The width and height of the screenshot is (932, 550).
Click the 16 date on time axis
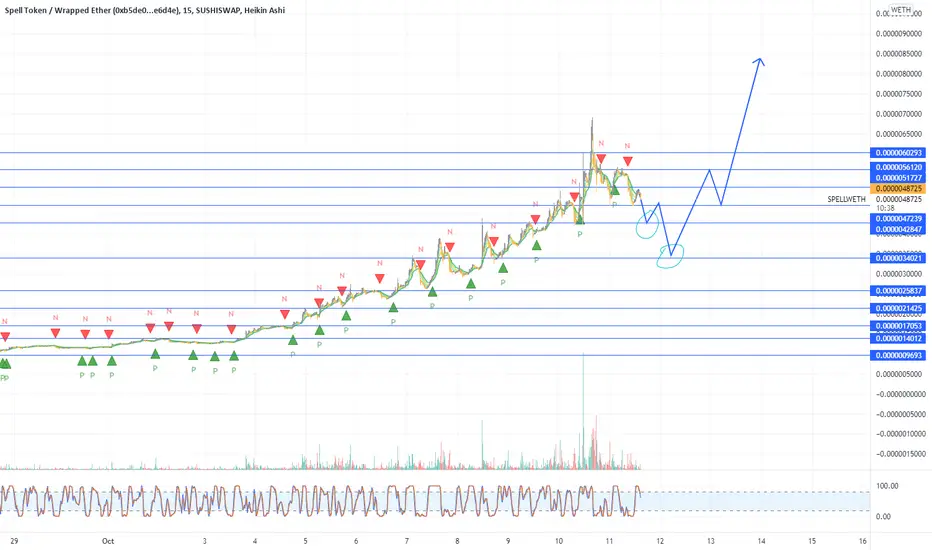coord(862,541)
